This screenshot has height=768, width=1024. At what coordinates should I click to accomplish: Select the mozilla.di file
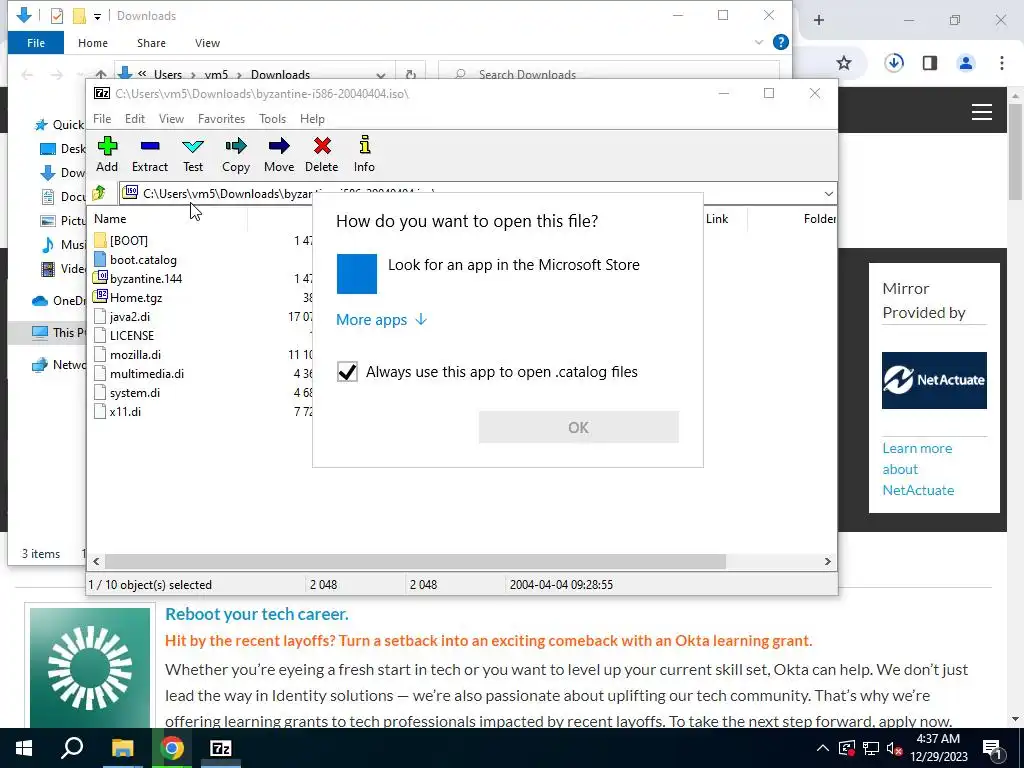135,355
